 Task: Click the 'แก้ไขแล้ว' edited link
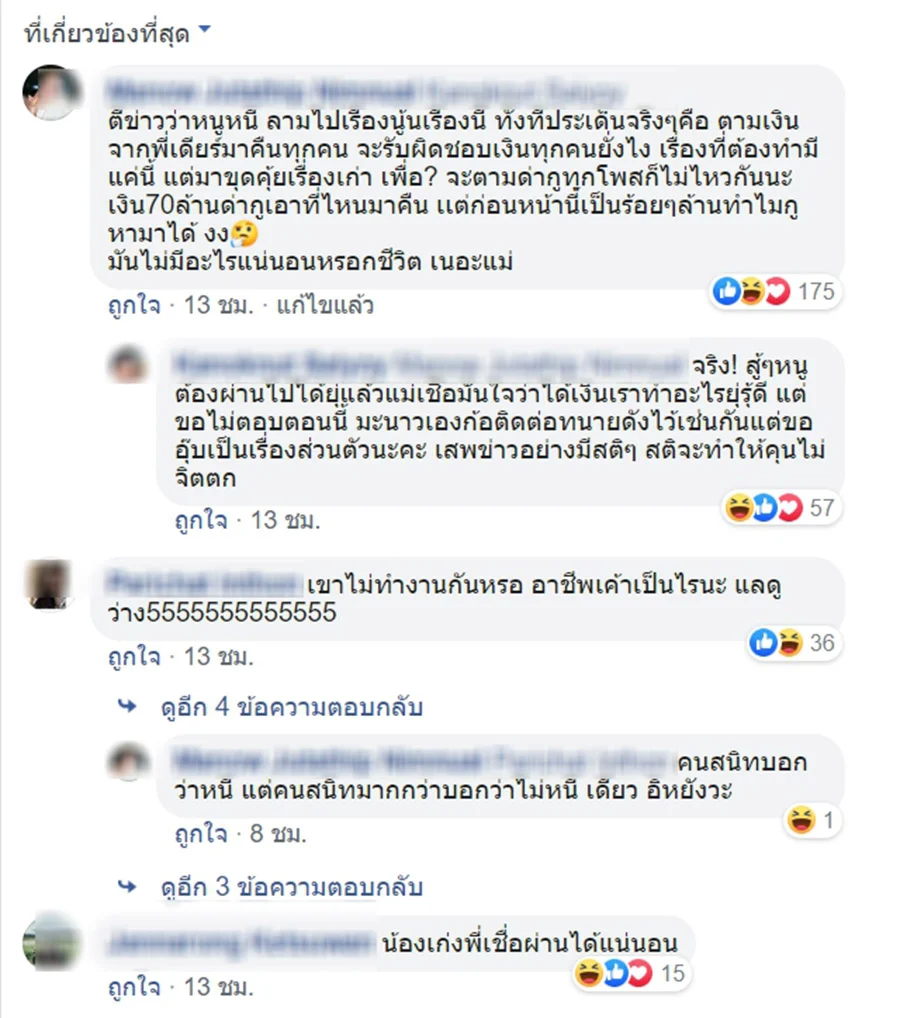pyautogui.click(x=325, y=305)
